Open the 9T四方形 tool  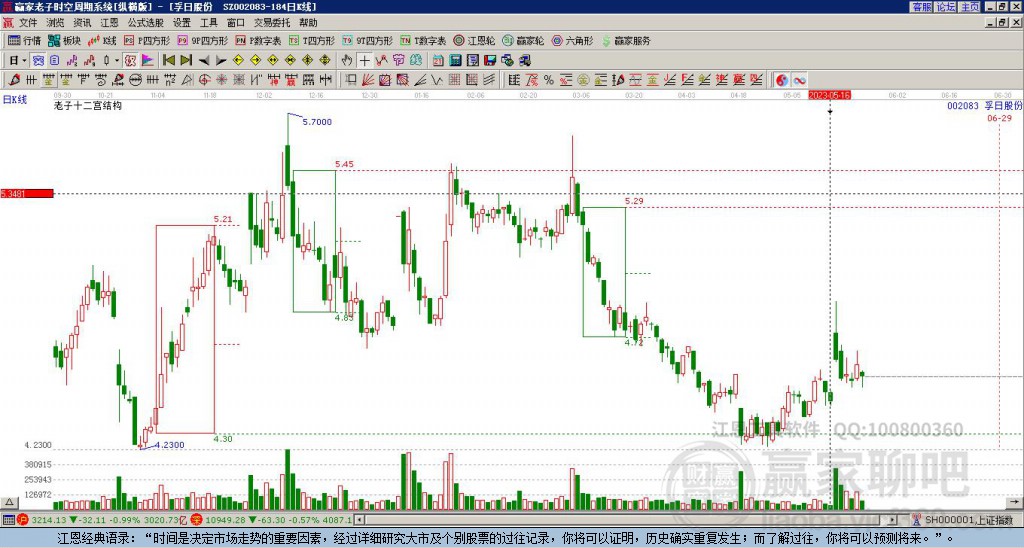[368, 40]
